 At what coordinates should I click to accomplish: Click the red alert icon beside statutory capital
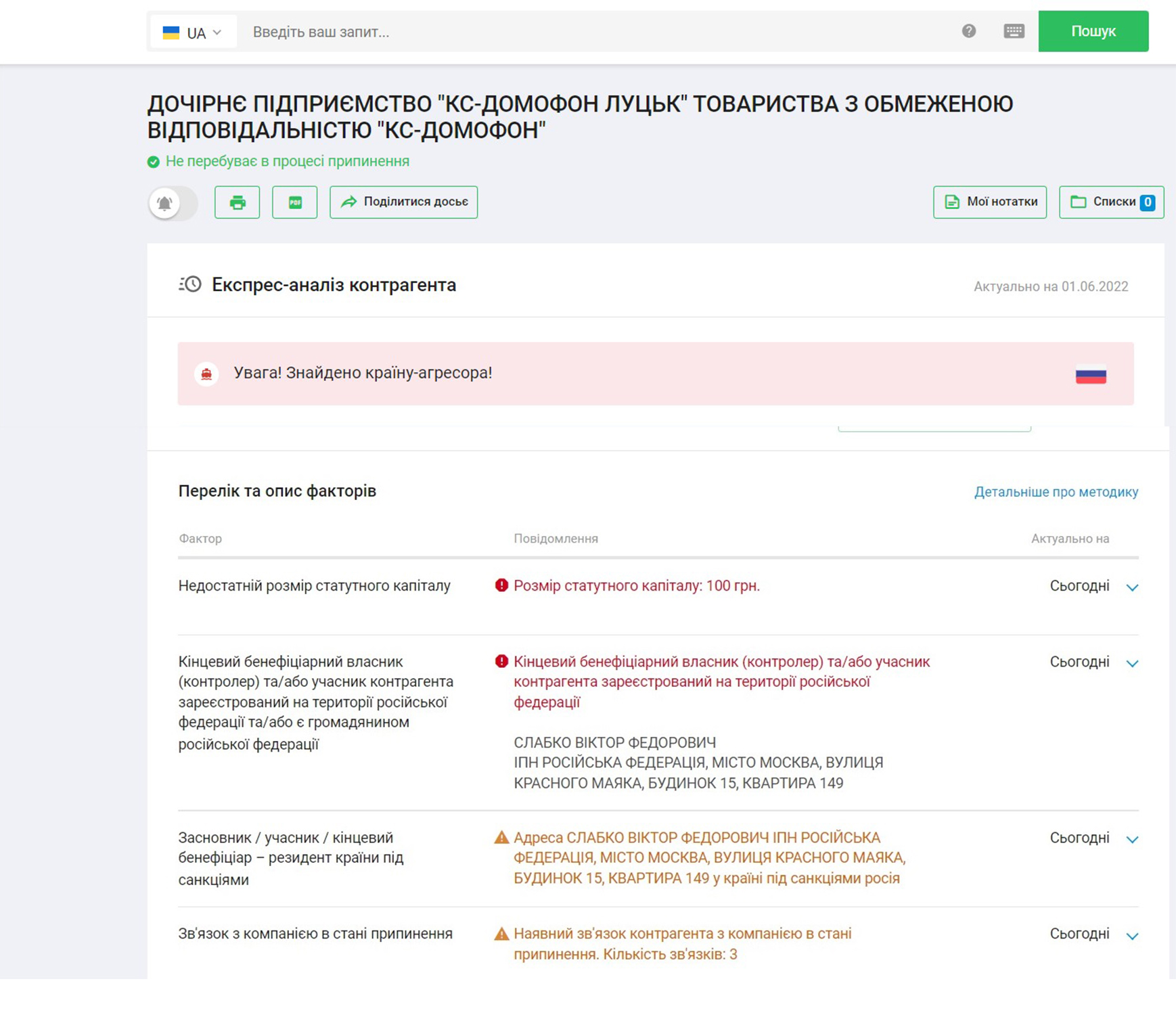pyautogui.click(x=501, y=585)
